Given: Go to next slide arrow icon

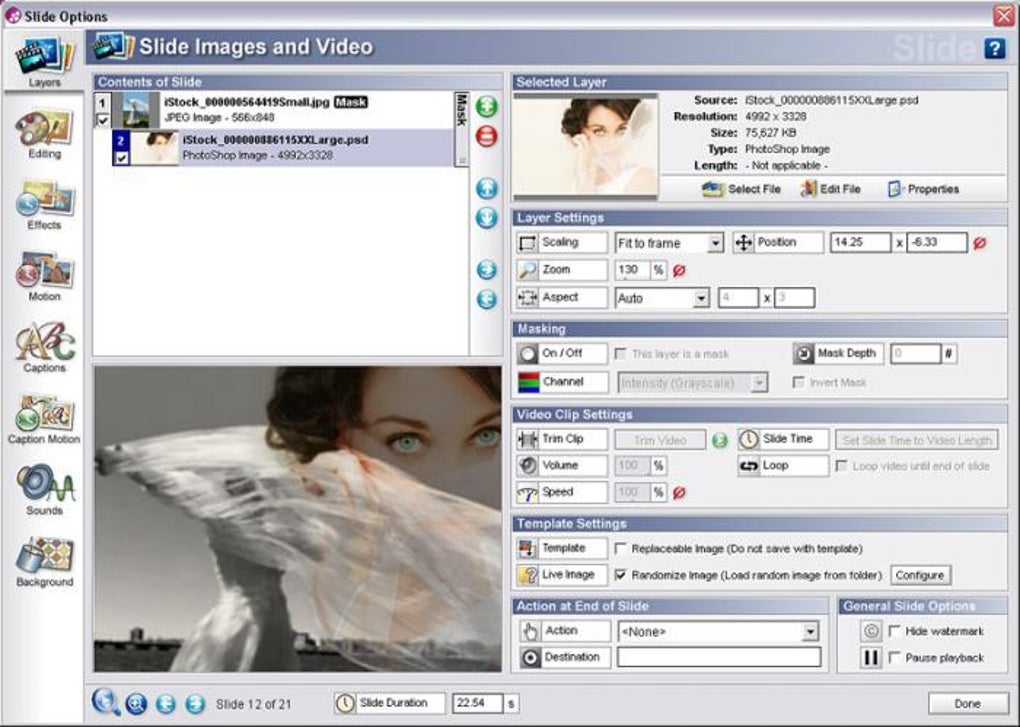Looking at the screenshot, I should (195, 704).
